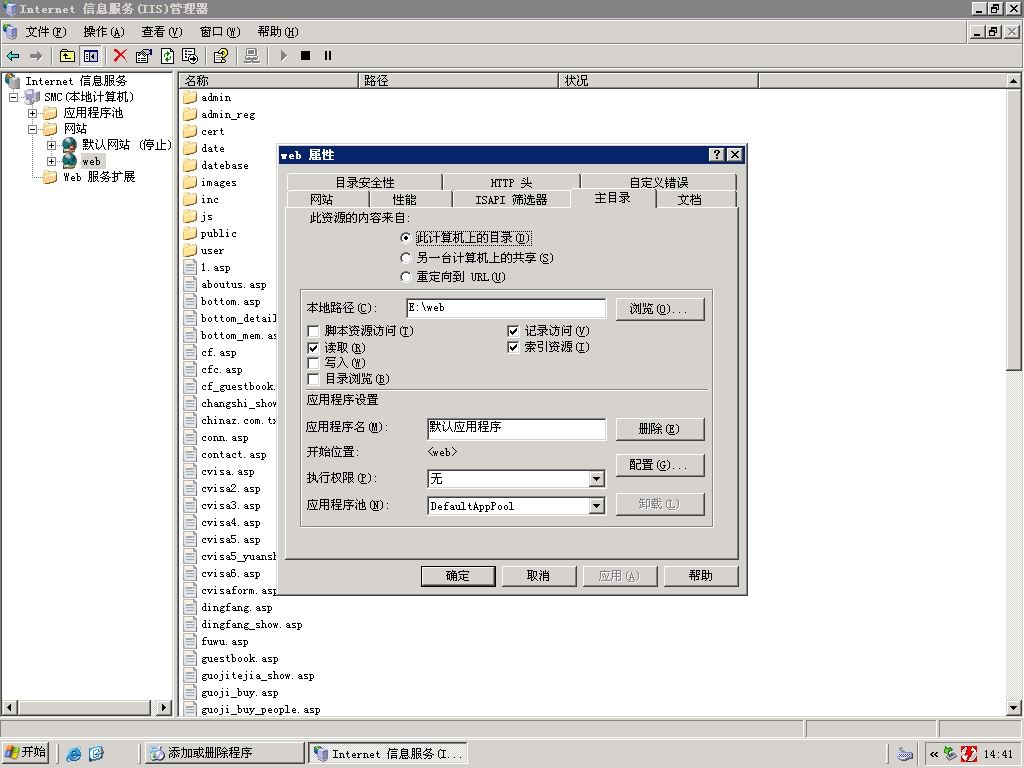The image size is (1024, 768).
Task: Click the file list scroll down arrow
Action: pyautogui.click(x=1014, y=708)
